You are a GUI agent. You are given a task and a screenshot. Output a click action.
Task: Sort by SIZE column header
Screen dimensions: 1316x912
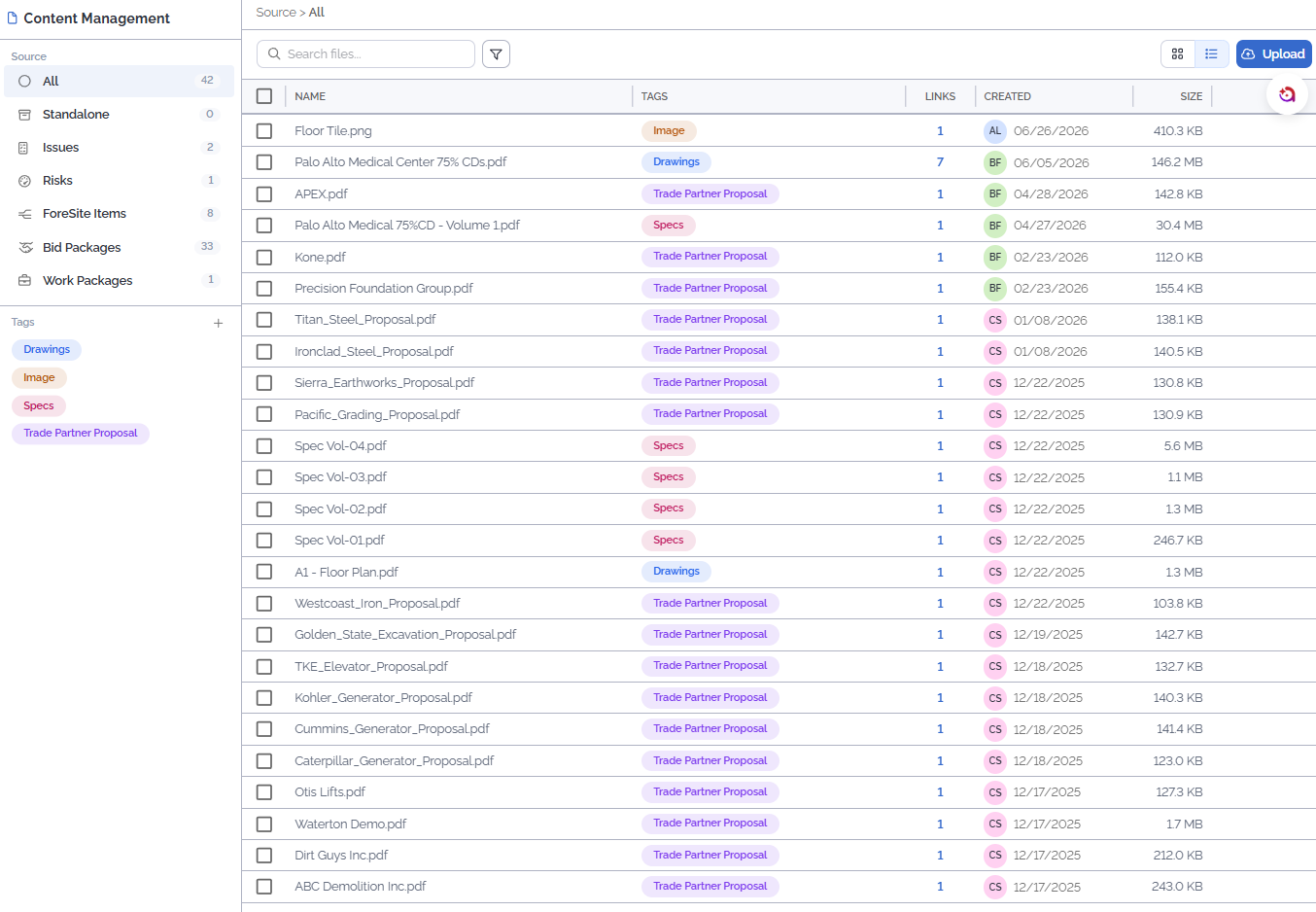click(x=1191, y=96)
